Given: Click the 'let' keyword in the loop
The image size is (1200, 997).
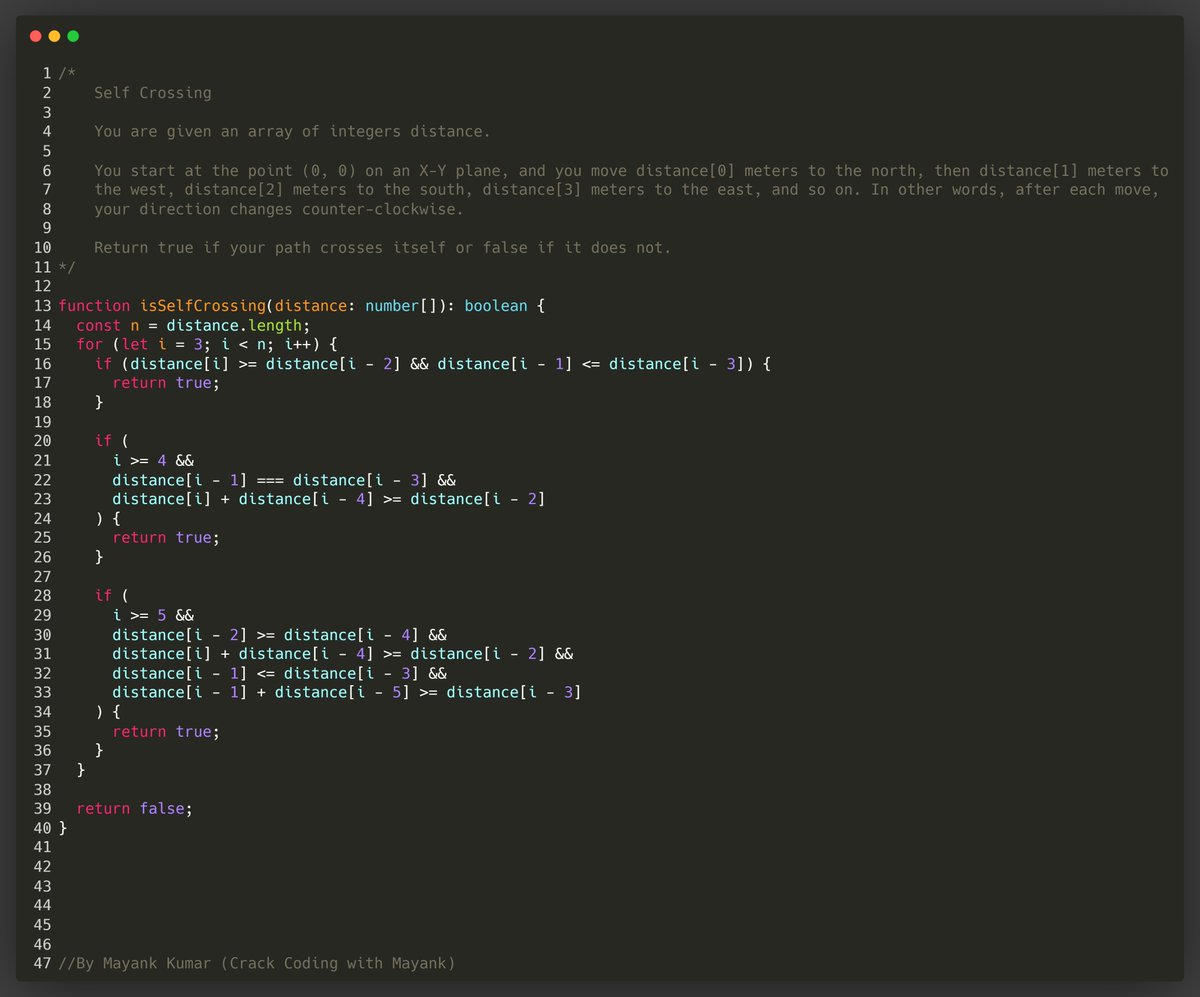Looking at the screenshot, I should click(135, 344).
